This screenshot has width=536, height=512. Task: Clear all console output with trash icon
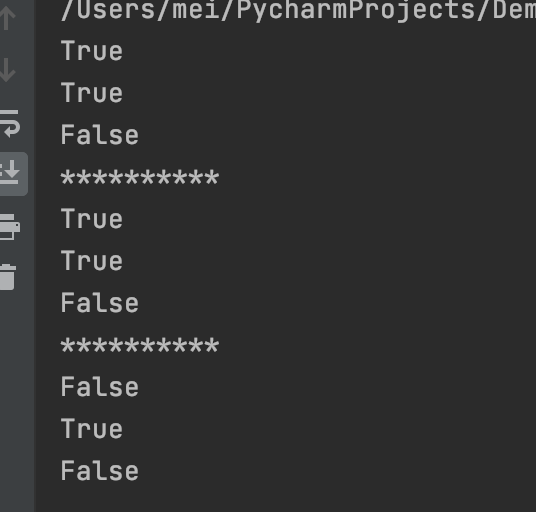[8, 277]
